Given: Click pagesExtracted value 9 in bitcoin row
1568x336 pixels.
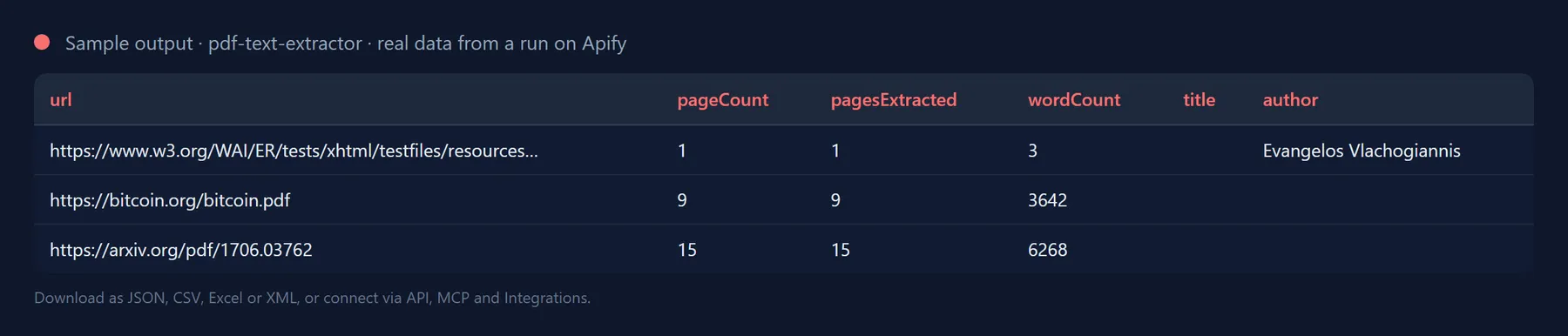Looking at the screenshot, I should coord(835,200).
